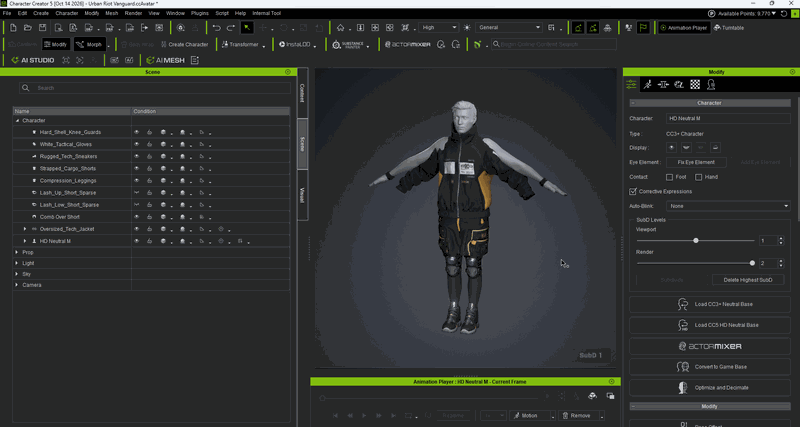Click Load CC3+ Neutral Base button
This screenshot has width=800, height=427.
tap(710, 305)
